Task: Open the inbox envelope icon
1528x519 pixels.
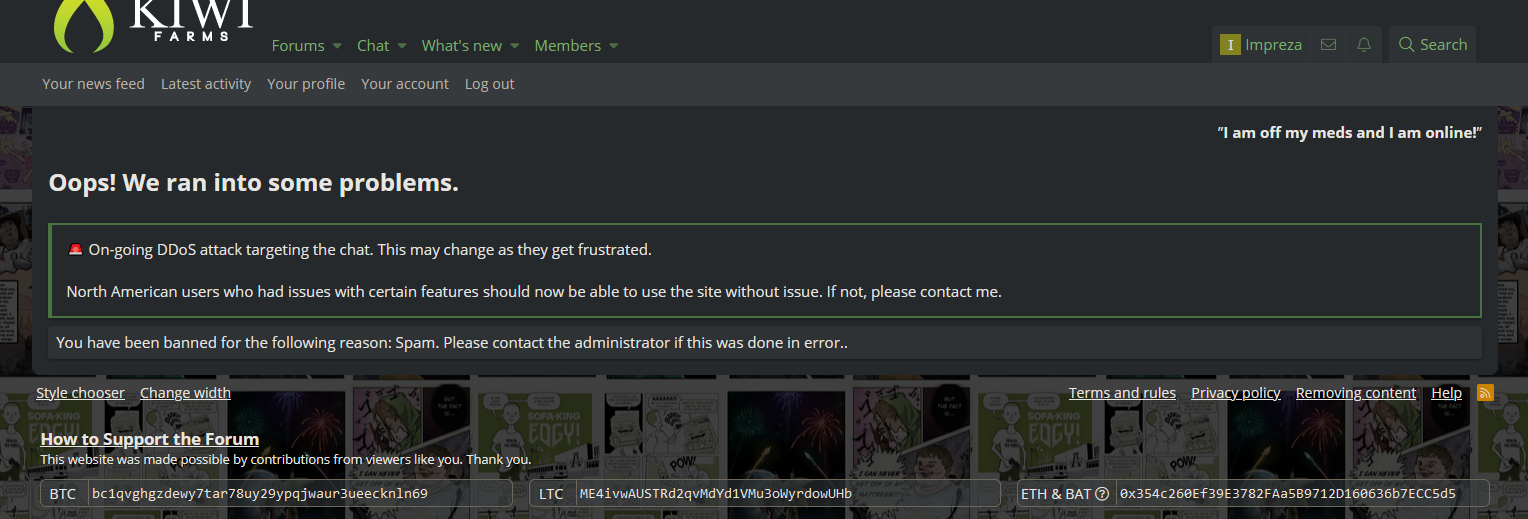Action: click(1328, 45)
